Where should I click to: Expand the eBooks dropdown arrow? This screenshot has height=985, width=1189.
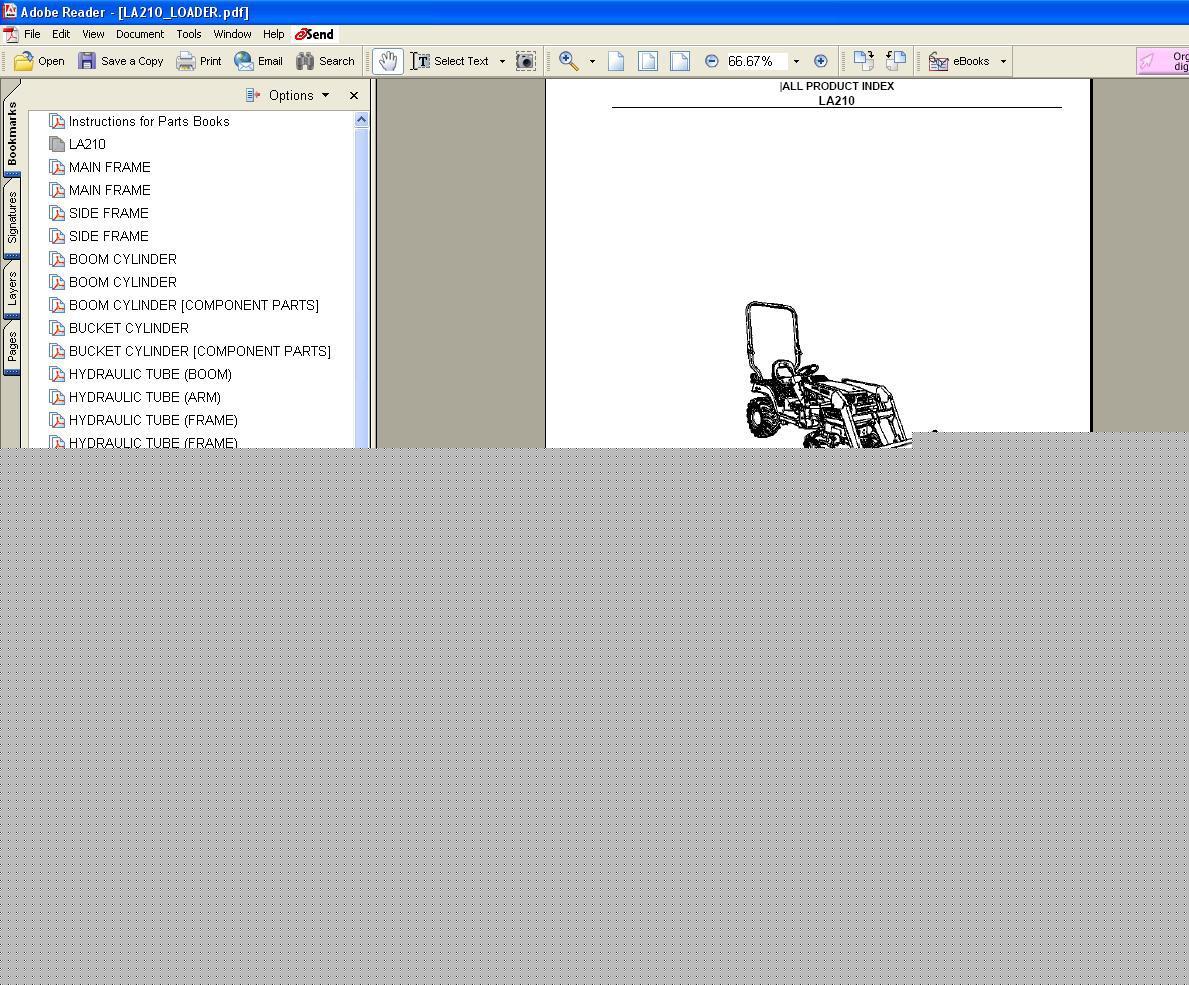[1003, 61]
